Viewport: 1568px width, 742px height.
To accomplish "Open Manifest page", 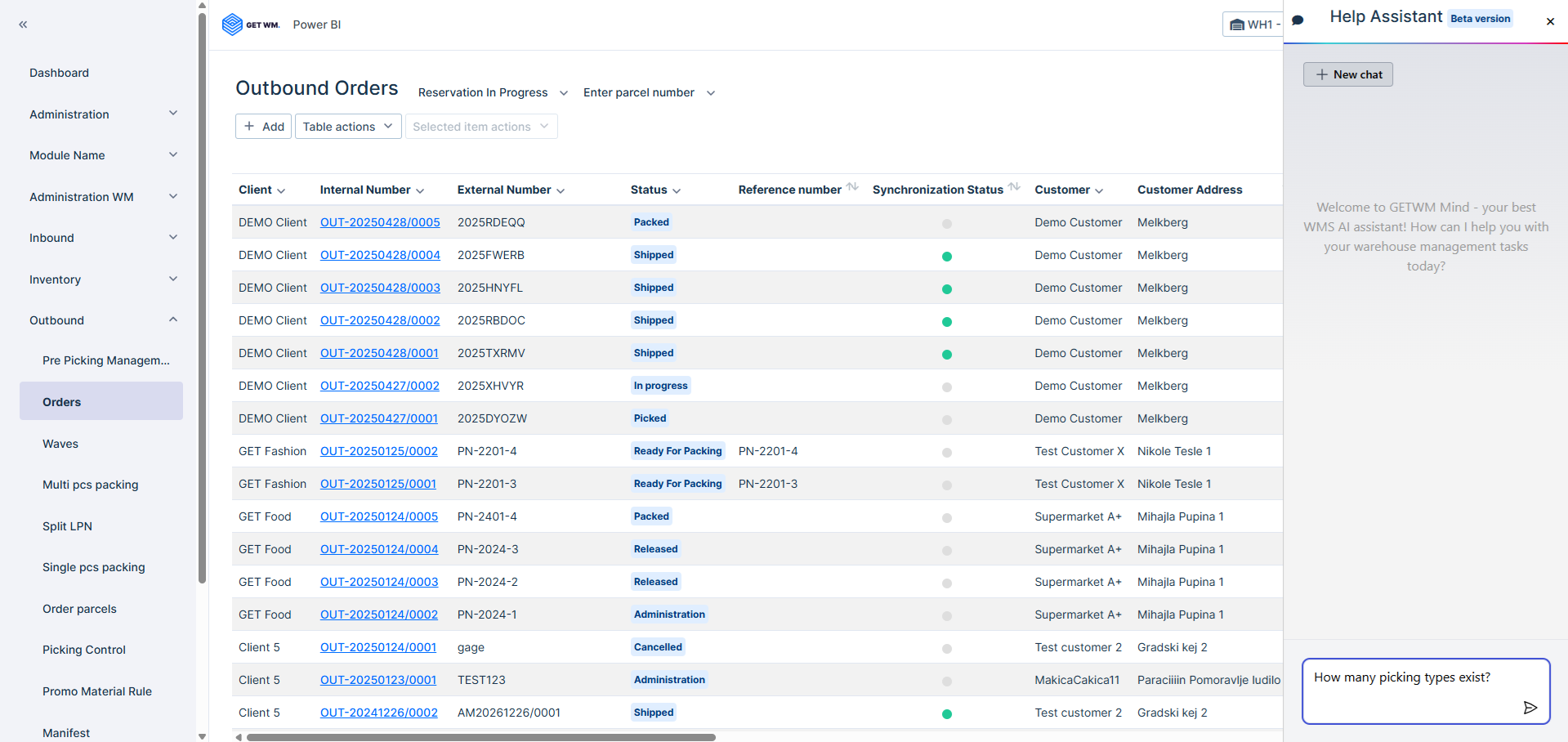I will pos(66,732).
